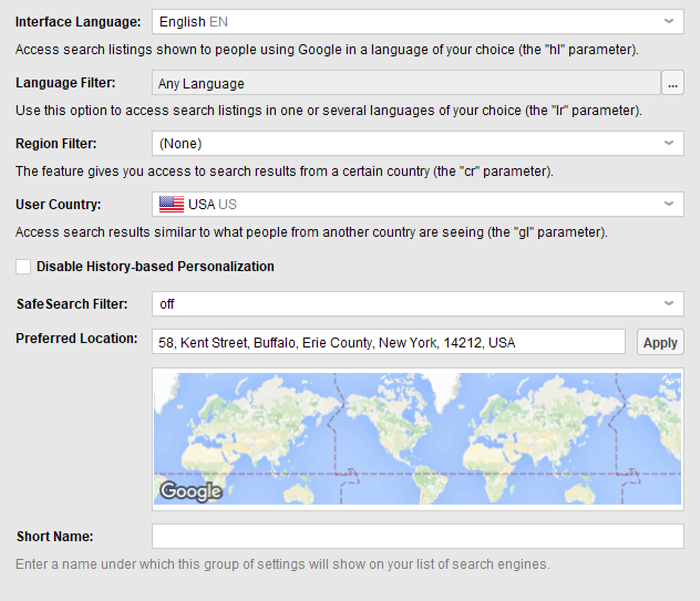
Task: Click the Short Name text field
Action: pyautogui.click(x=417, y=537)
